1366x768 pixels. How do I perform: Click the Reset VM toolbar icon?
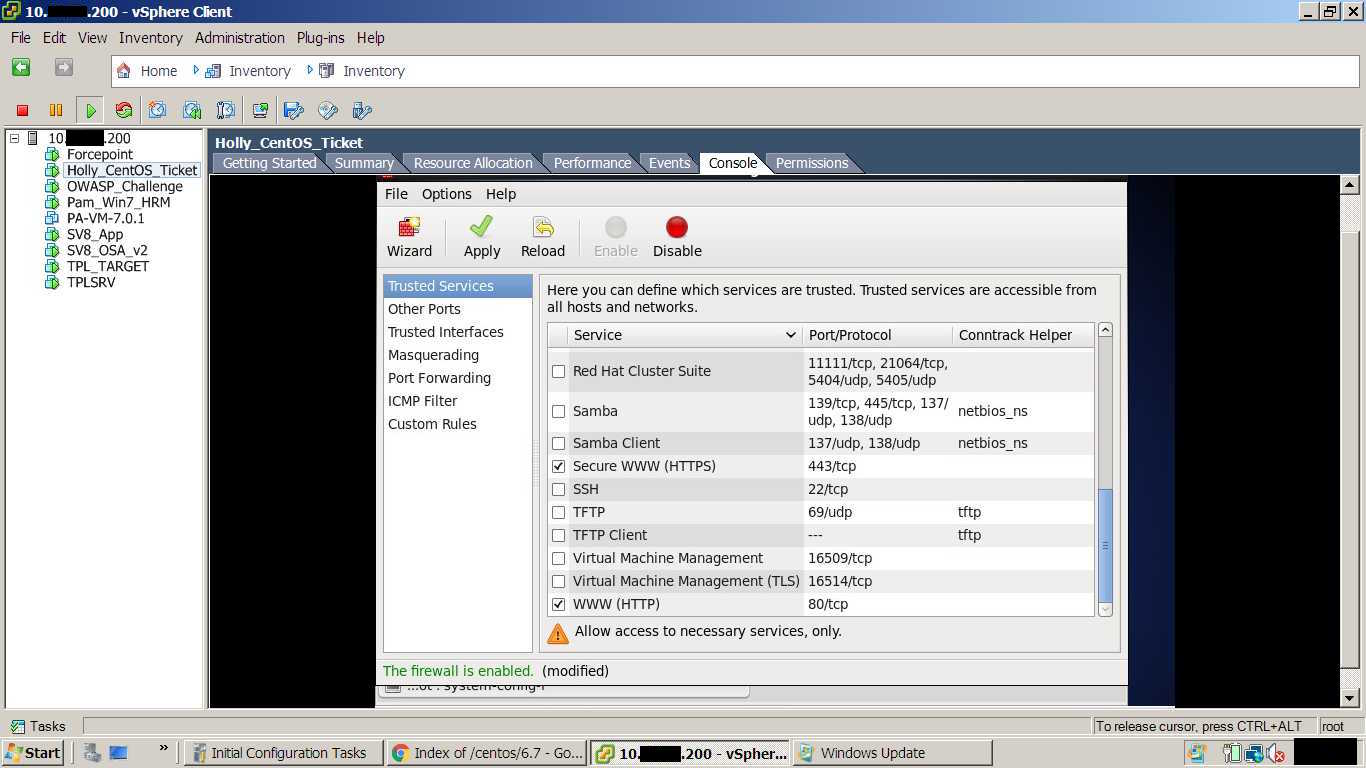[124, 110]
